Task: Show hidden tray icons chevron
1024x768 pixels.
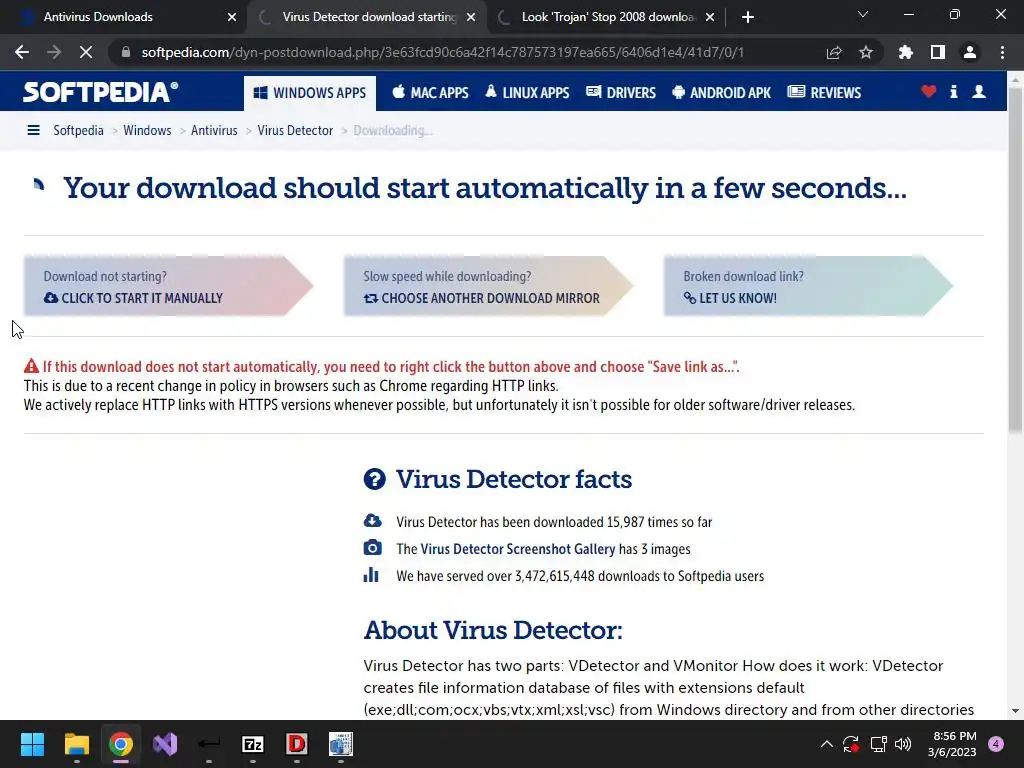Action: point(827,744)
